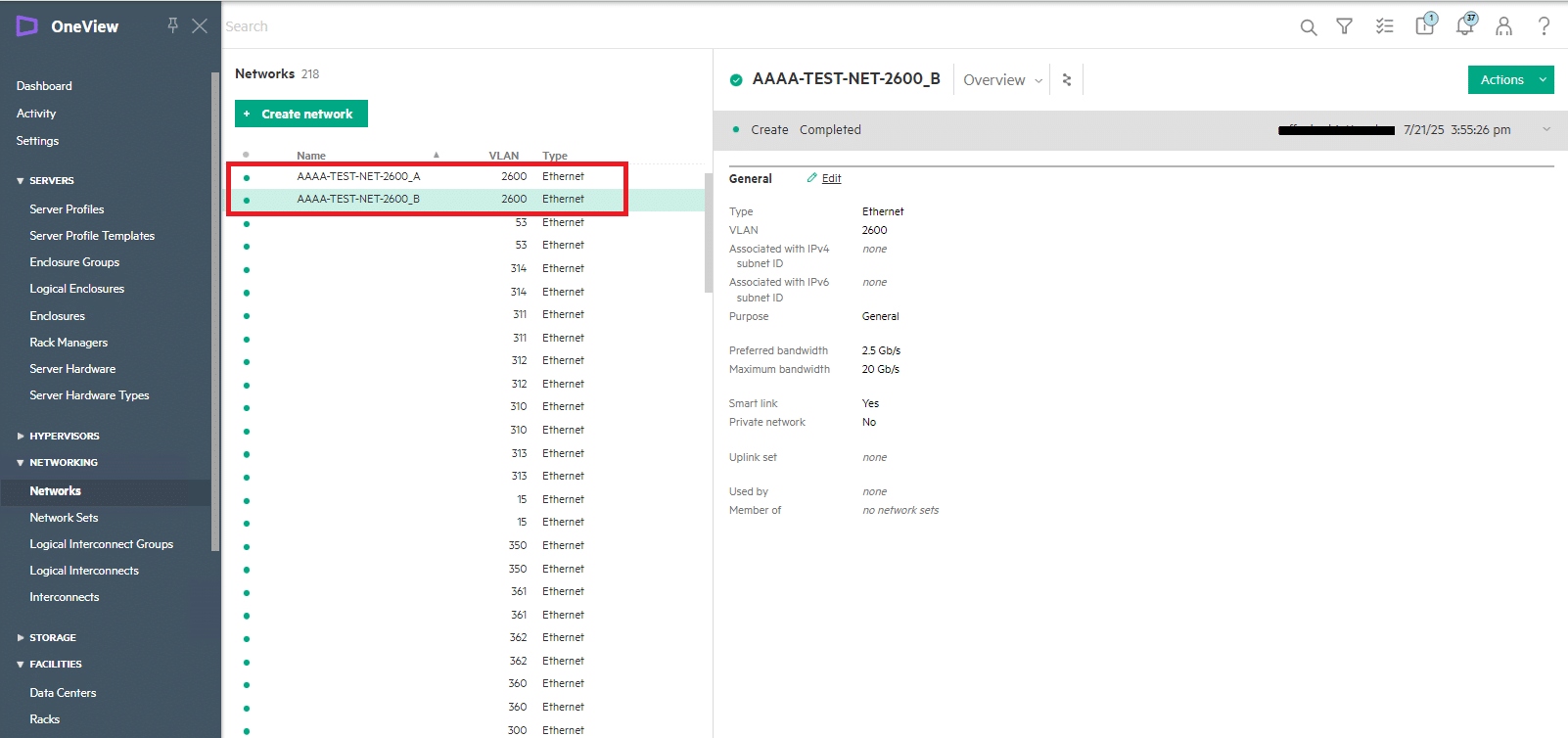Image resolution: width=1568 pixels, height=738 pixels.
Task: Open Settings in the sidebar
Action: click(37, 141)
